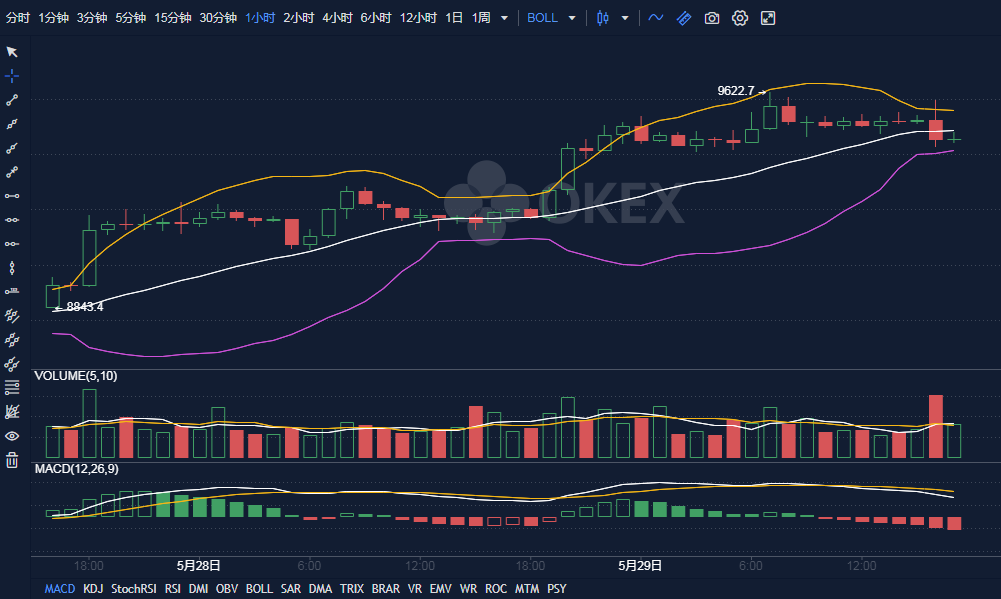Switch to 分时 time-sharing view
Viewport: 1001px width, 599px height.
pyautogui.click(x=18, y=18)
